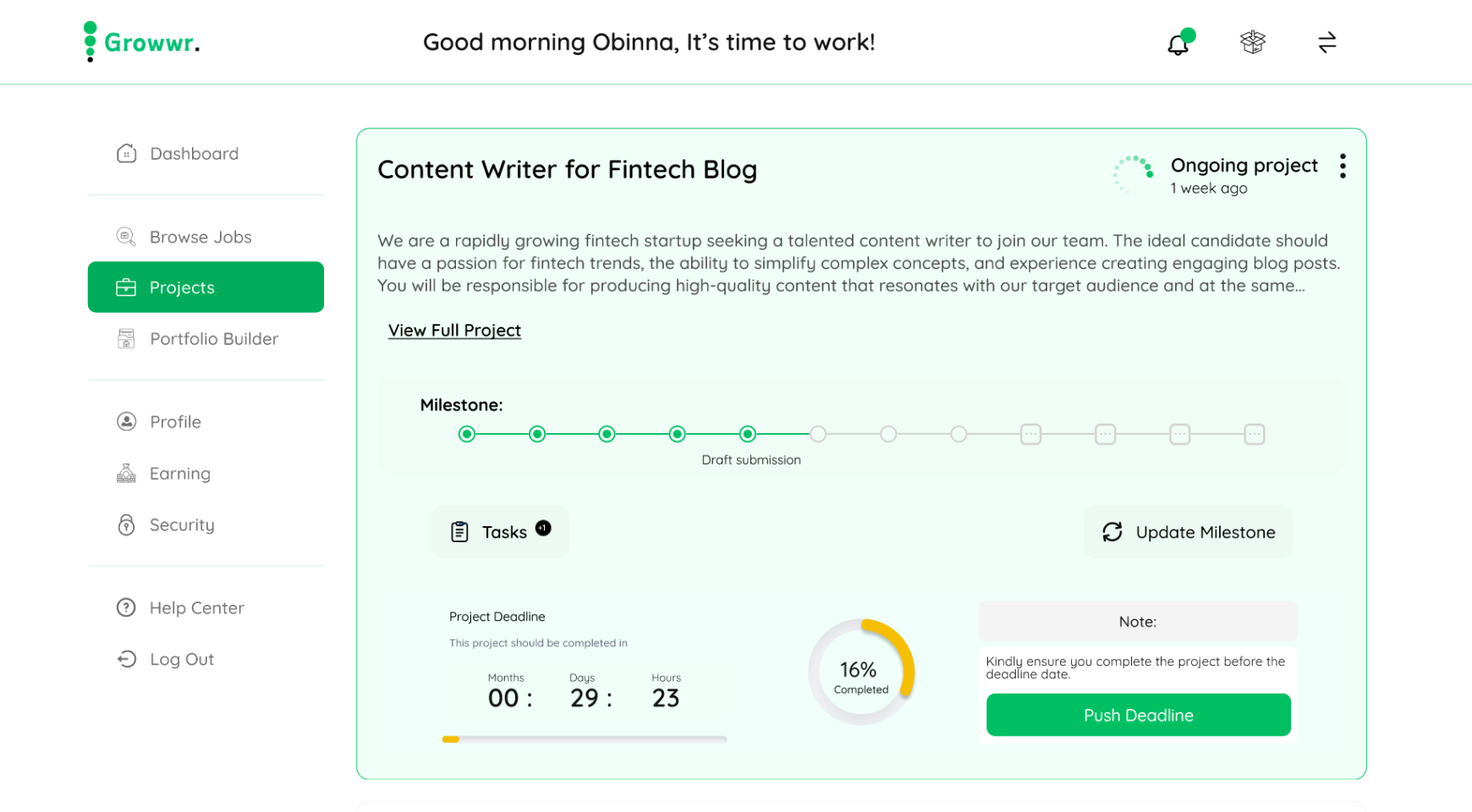This screenshot has height=812, width=1472.
Task: Click the project deadline progress bar
Action: point(584,739)
